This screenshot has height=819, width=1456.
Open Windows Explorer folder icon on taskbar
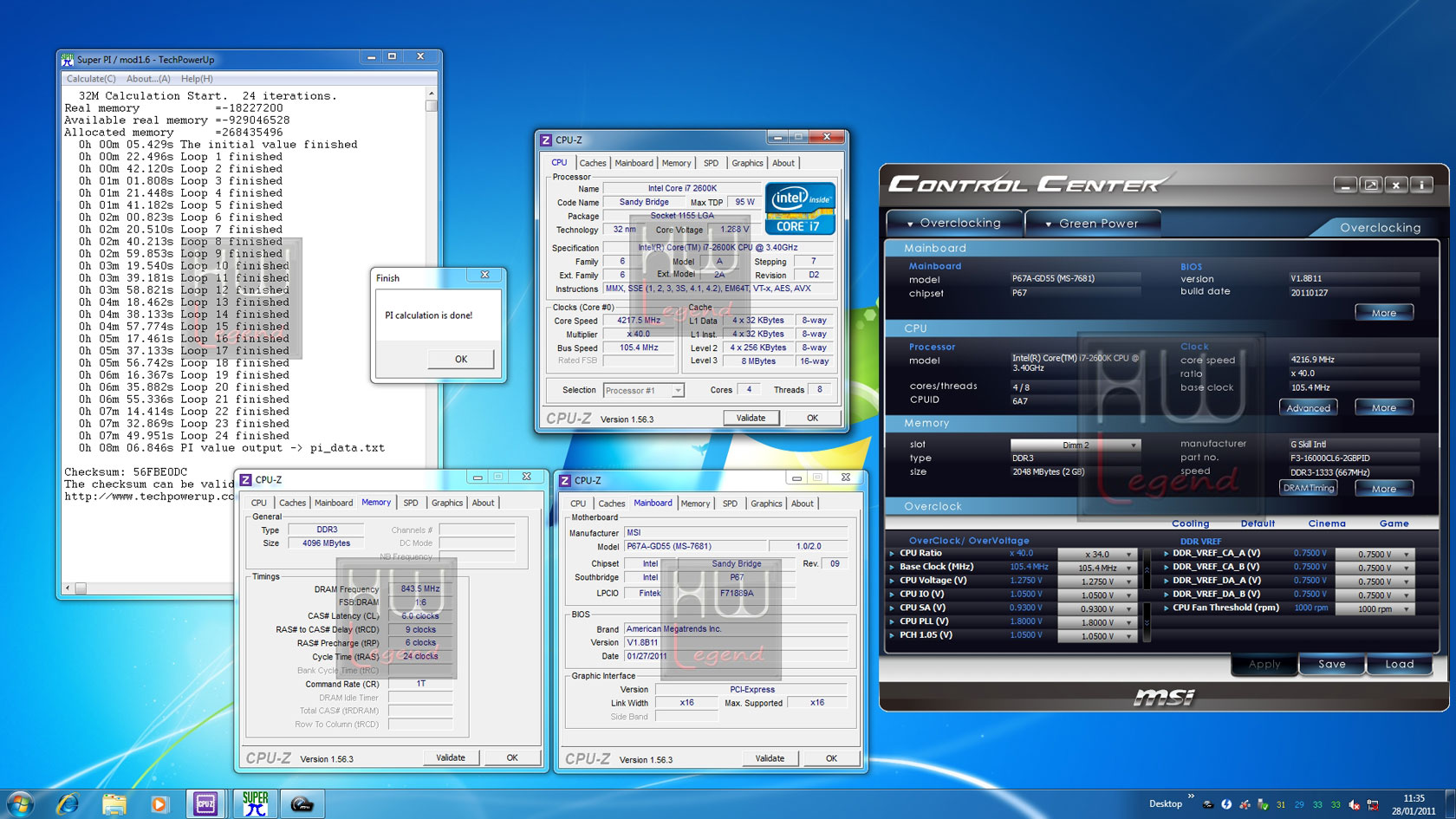114,804
